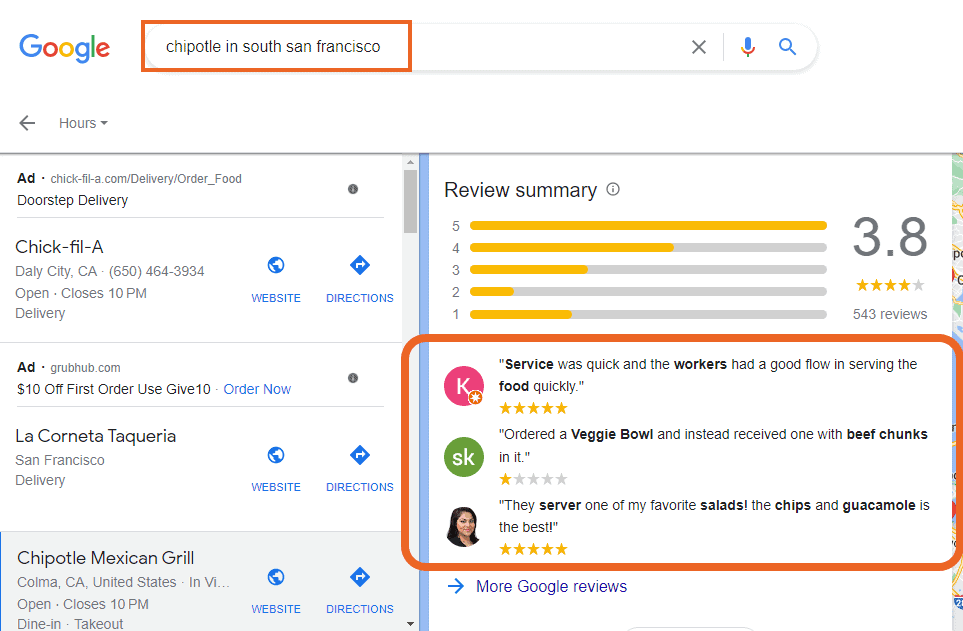Screen dimensions: 963x631
Task: Open the review about quick service
Action: pos(708,375)
